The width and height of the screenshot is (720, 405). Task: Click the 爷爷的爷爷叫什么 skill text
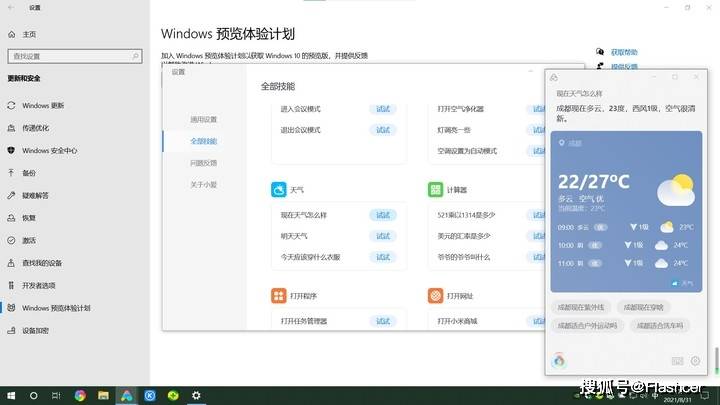coord(464,257)
